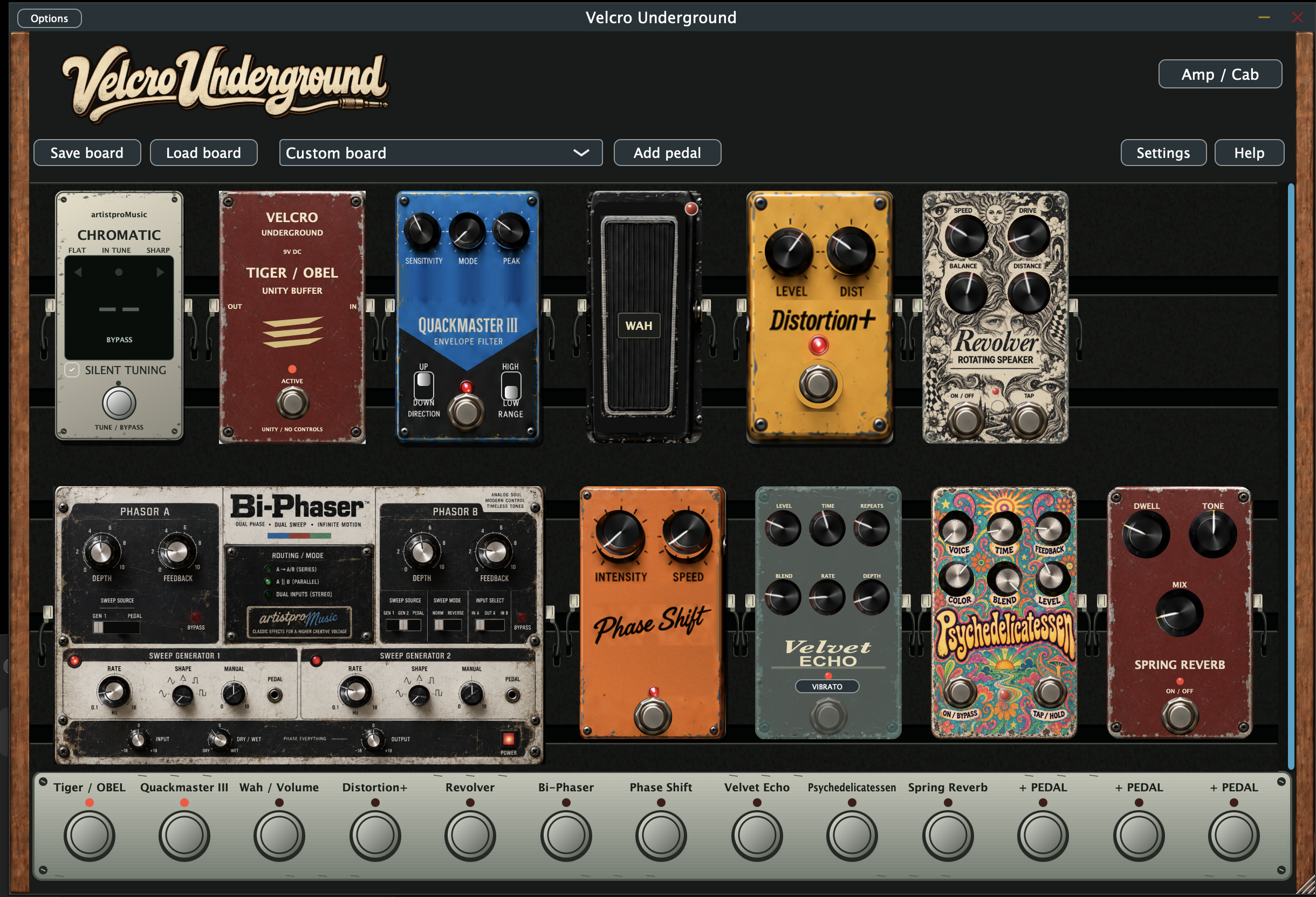The height and width of the screenshot is (897, 1316).
Task: Click the Sweep Generator 1 RATE knob
Action: click(114, 692)
